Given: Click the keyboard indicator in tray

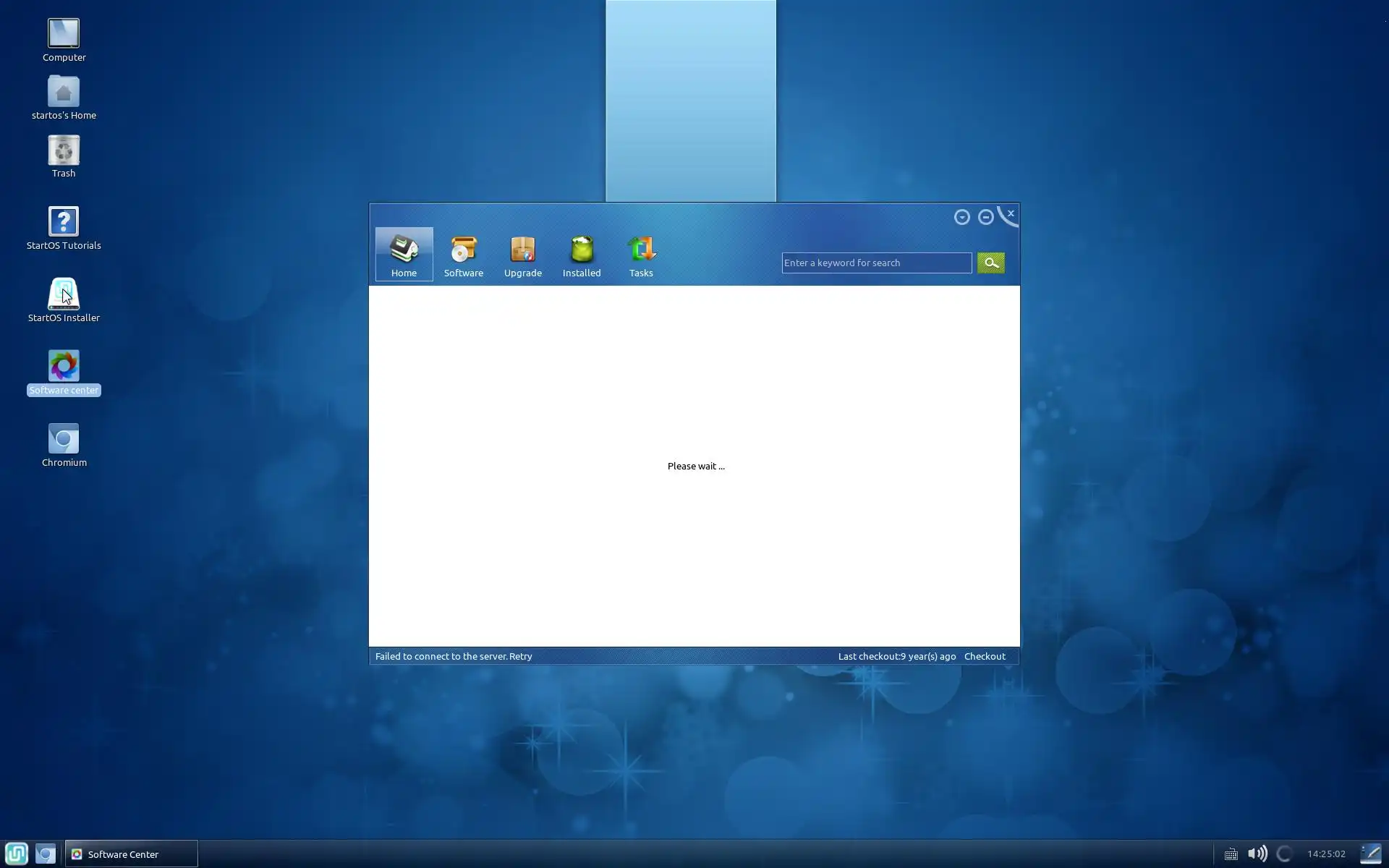Looking at the screenshot, I should (x=1231, y=854).
